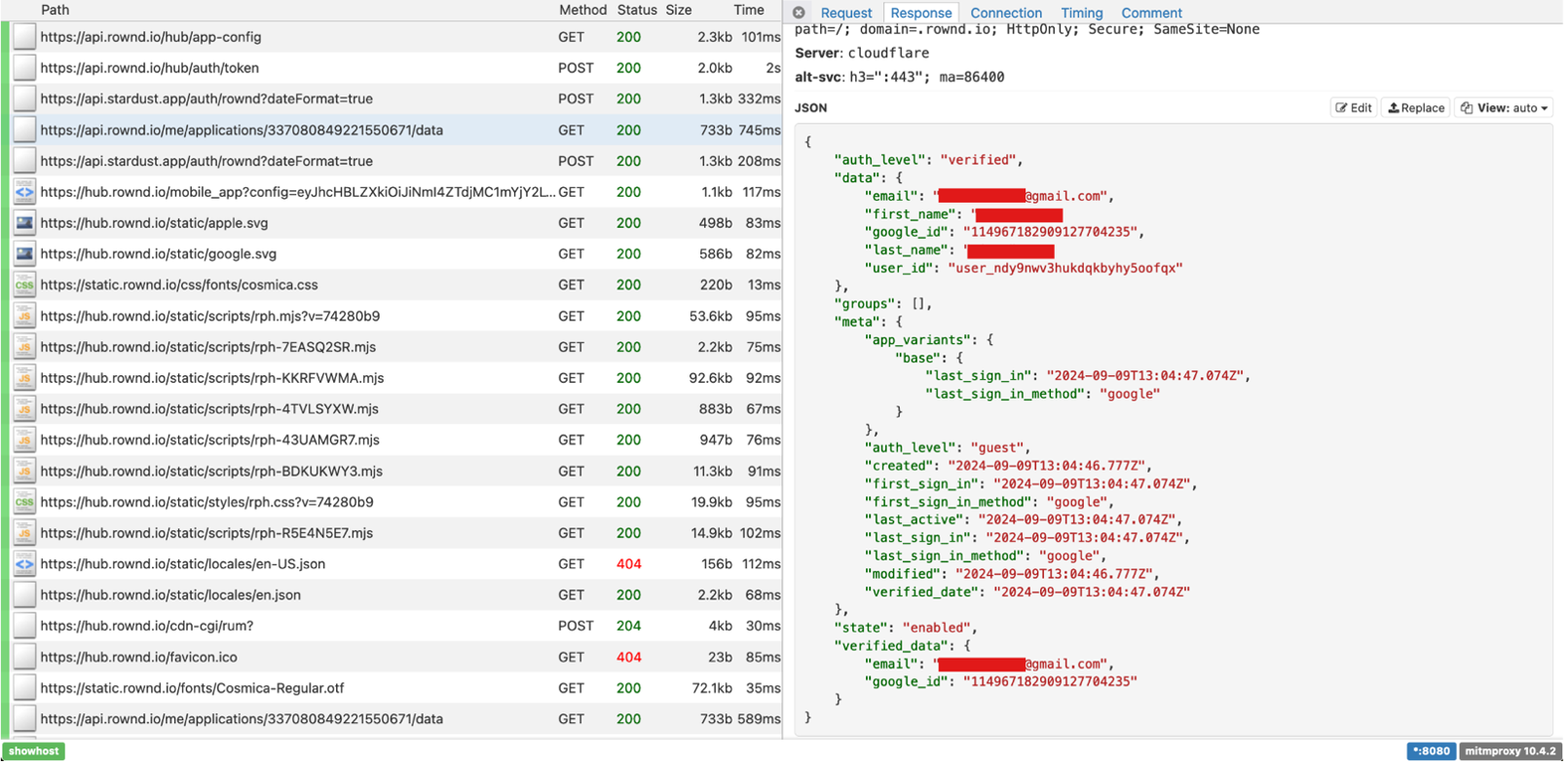Screen dimensions: 1568x765
Task: Click the CSS icon for rph.css row
Action: 24,503
